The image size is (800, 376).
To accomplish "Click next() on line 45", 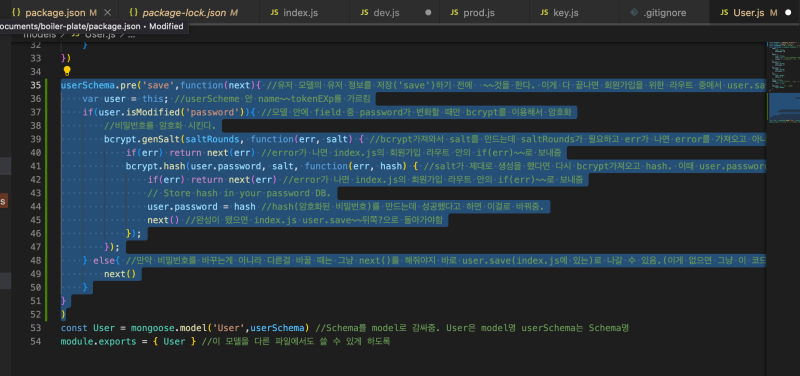I will click(x=164, y=220).
